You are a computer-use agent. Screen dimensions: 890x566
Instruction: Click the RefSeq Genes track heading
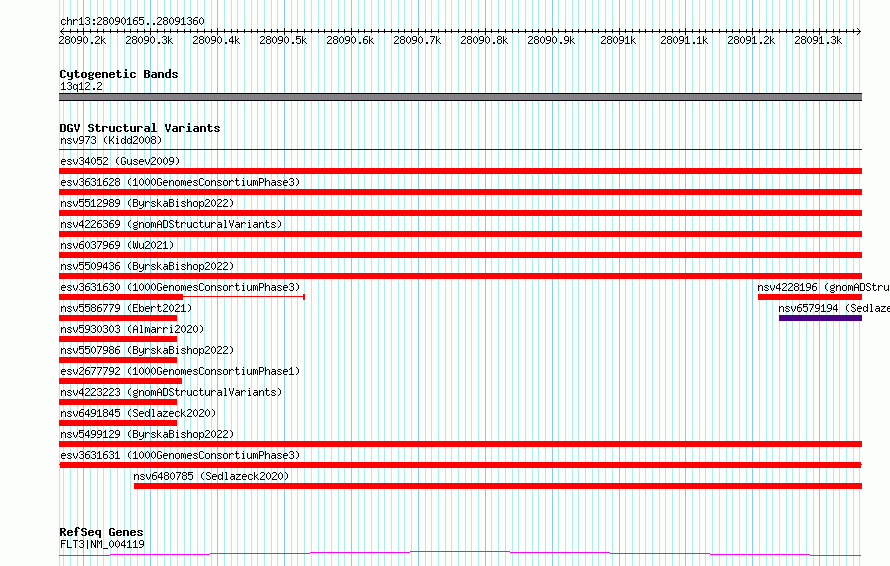point(101,532)
